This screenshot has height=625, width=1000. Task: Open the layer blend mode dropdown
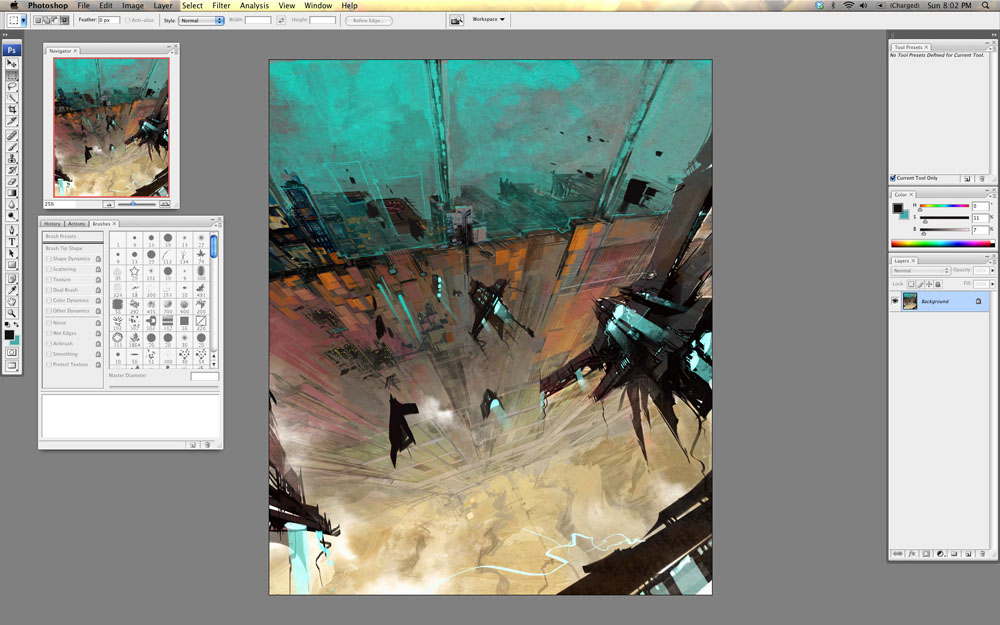(x=921, y=270)
